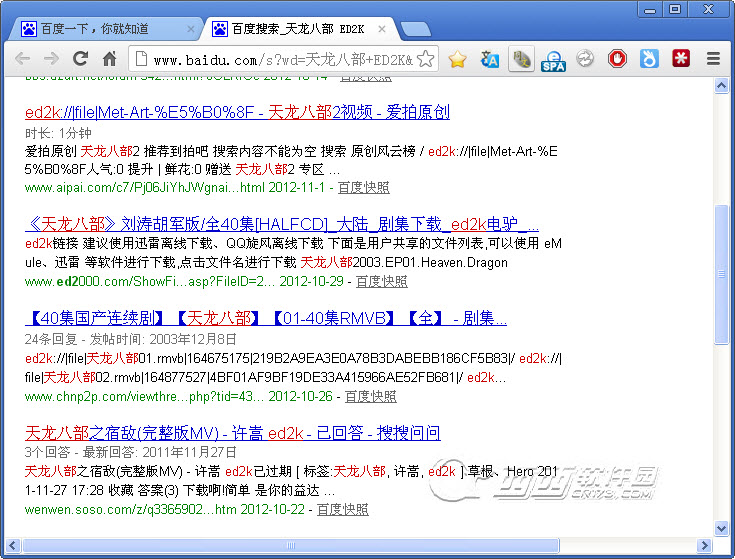Click the horizontal scrollbar right arrow

click(x=704, y=545)
